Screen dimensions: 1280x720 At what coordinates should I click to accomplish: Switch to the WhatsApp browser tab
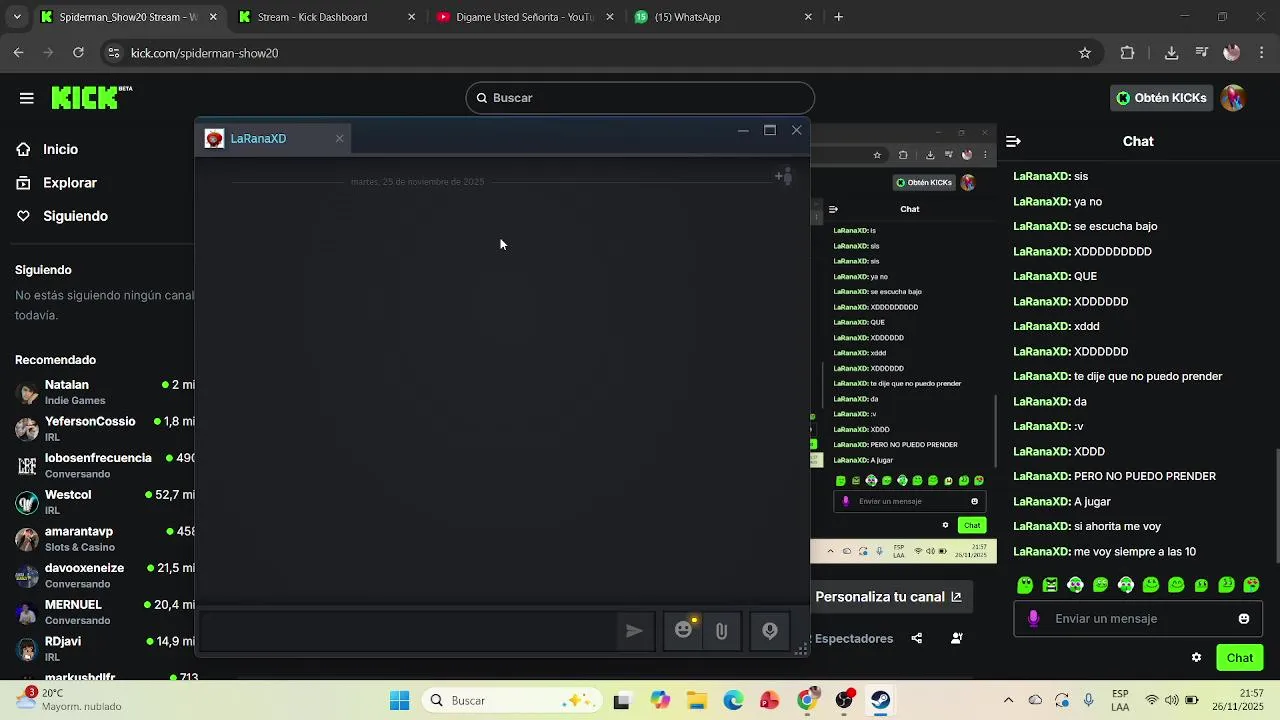tap(722, 17)
